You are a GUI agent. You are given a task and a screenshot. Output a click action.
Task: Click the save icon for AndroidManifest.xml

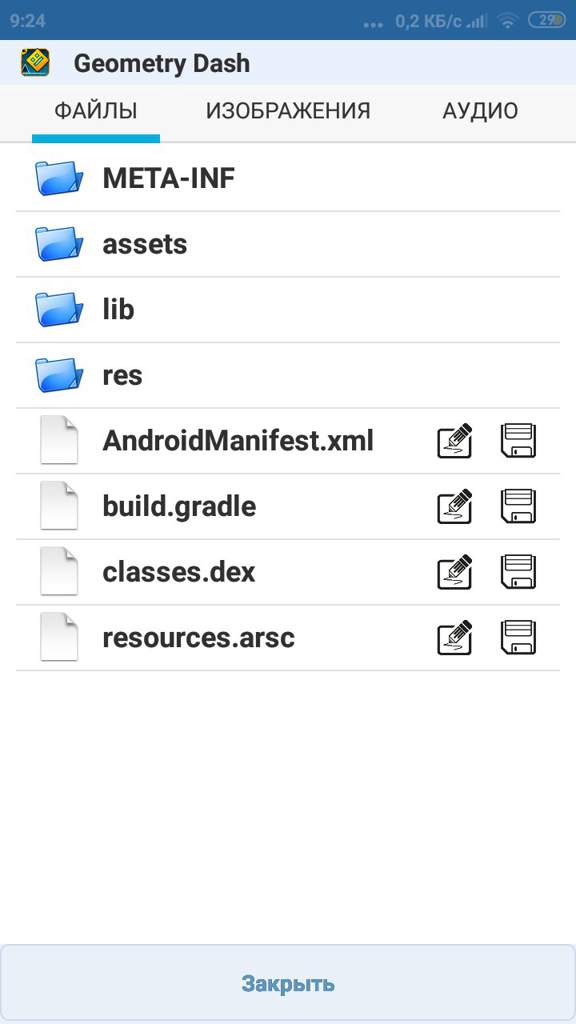[x=518, y=441]
